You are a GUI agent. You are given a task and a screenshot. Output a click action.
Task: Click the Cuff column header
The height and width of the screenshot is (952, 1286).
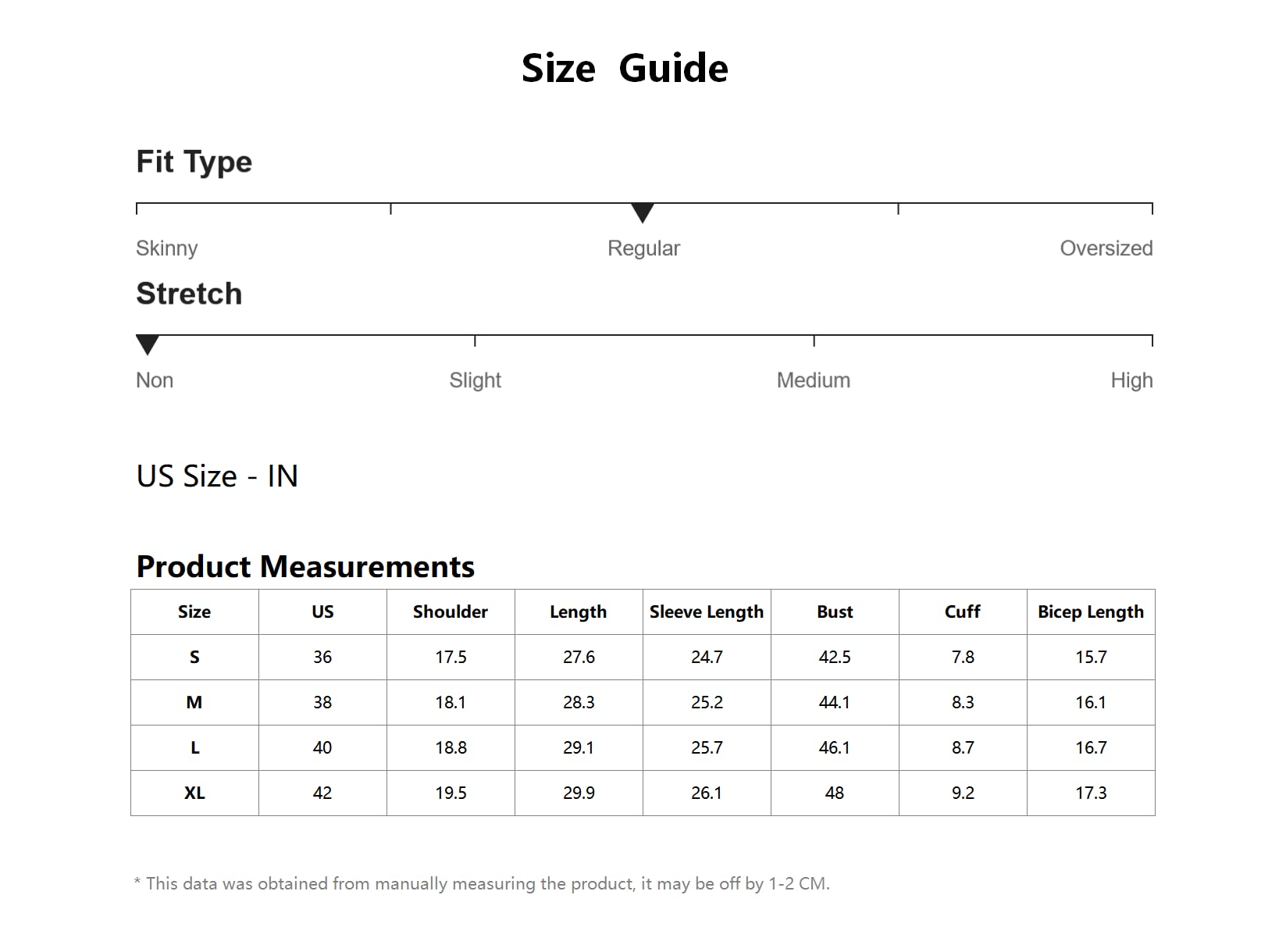[962, 612]
